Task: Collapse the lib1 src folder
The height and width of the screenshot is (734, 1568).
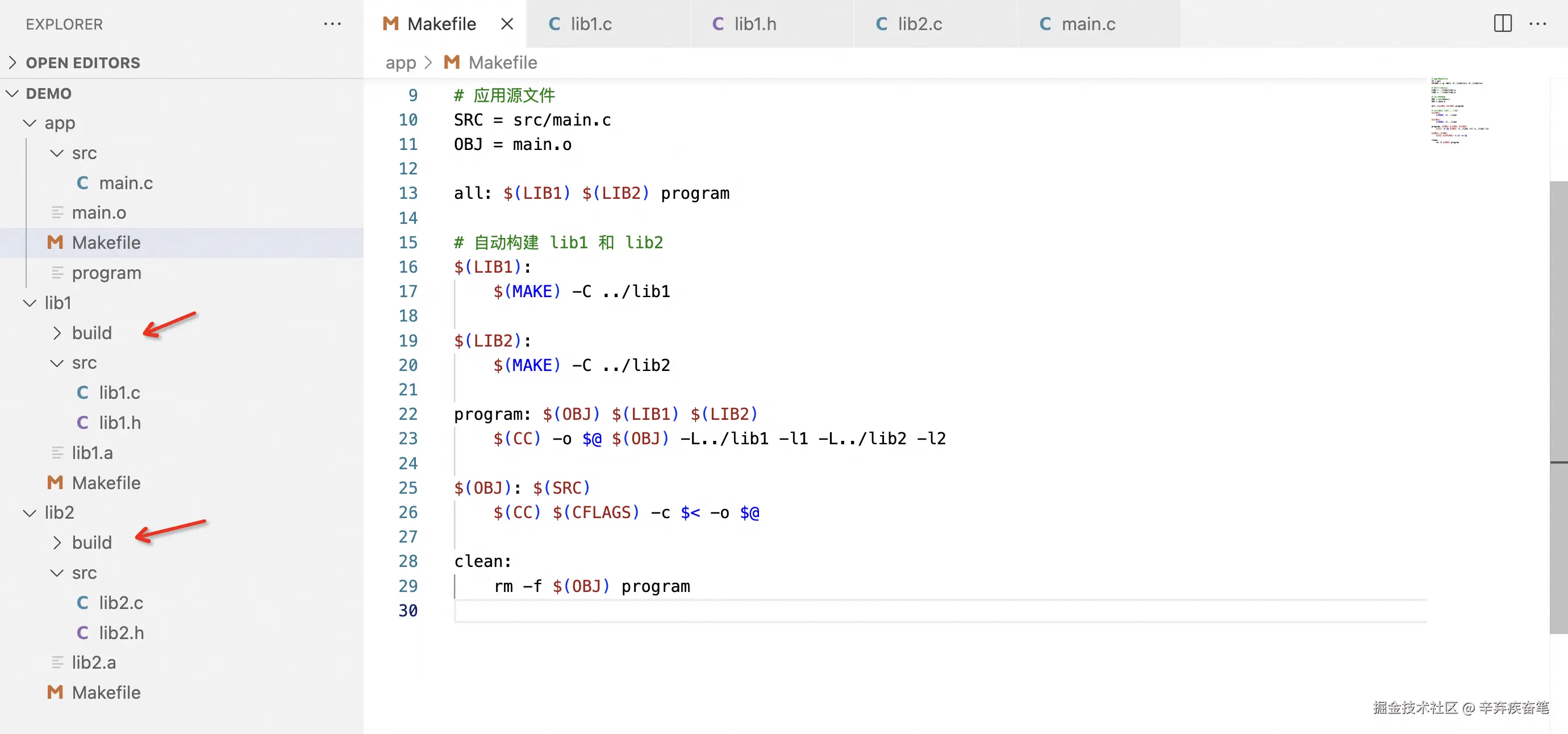Action: point(84,363)
